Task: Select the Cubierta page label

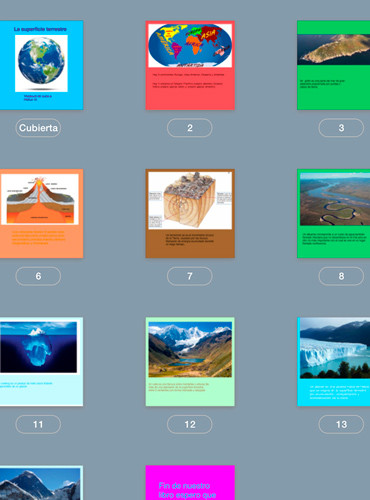Action: coord(38,128)
